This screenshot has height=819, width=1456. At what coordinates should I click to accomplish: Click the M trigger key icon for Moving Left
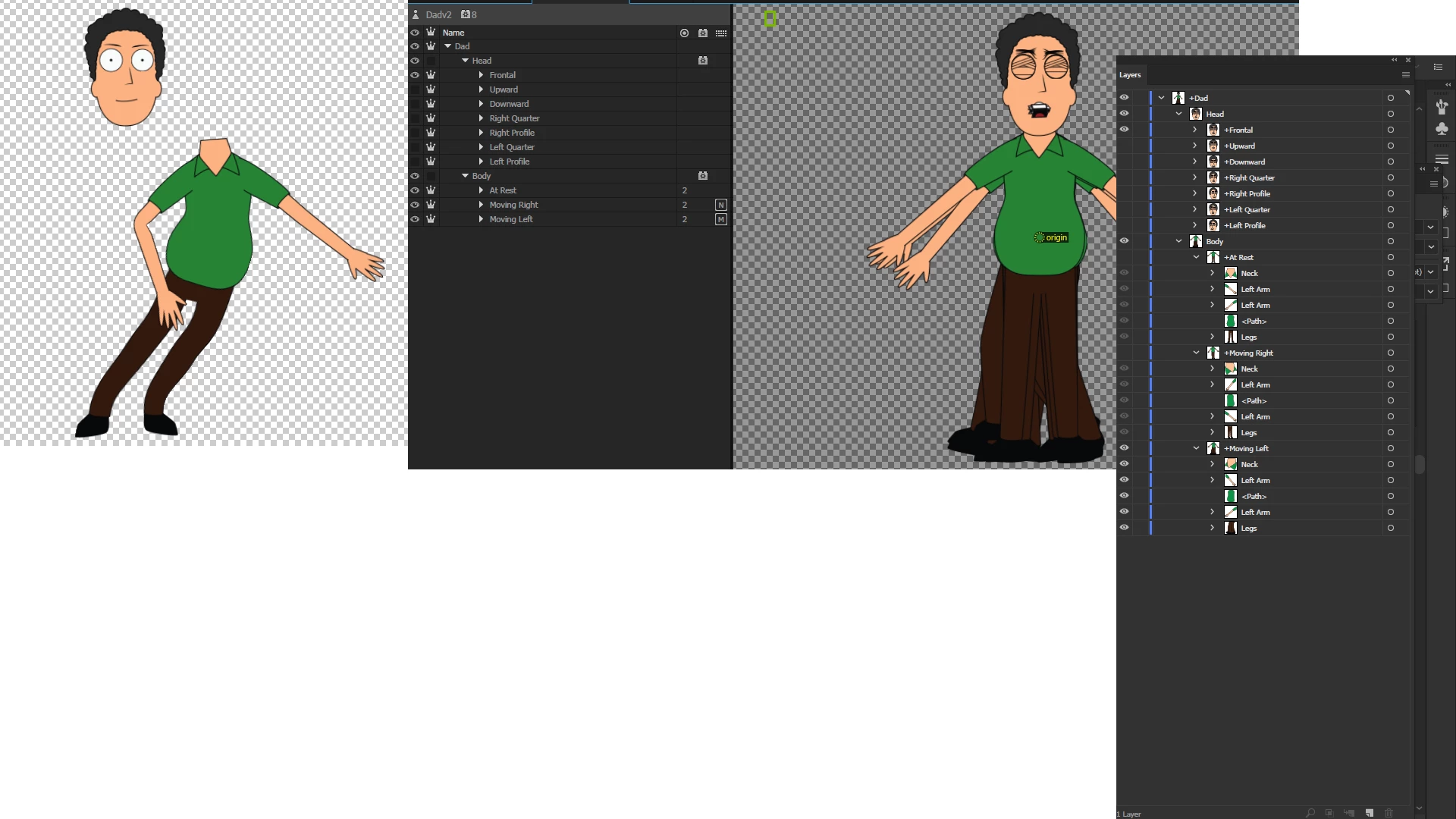coord(721,219)
